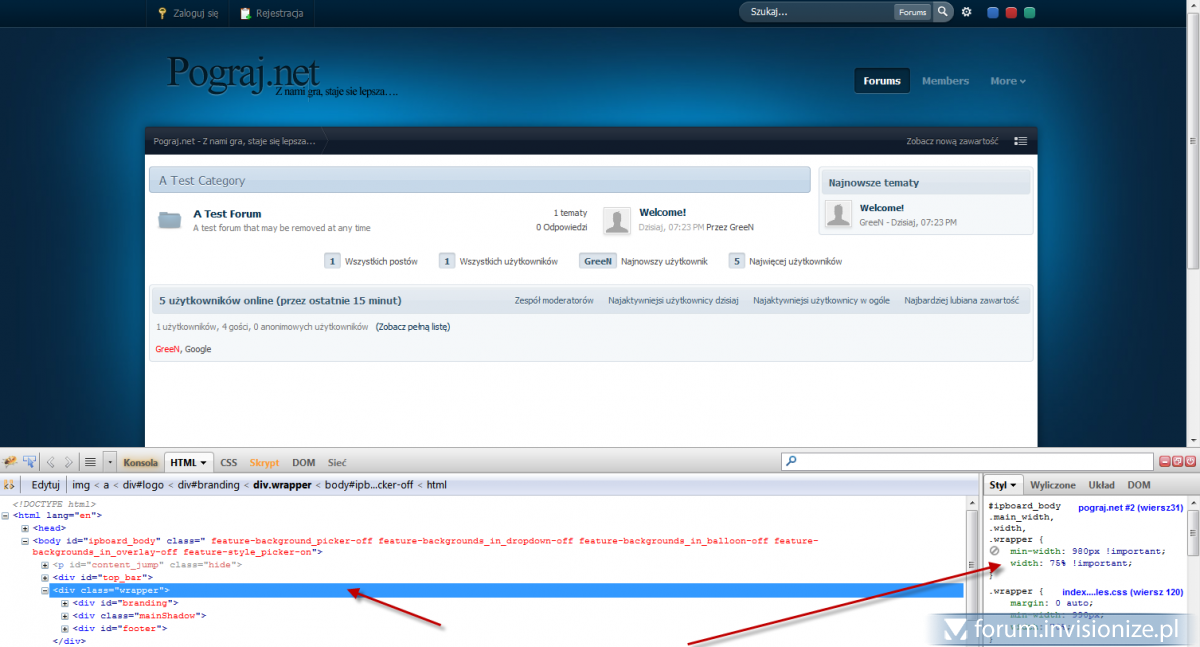Viewport: 1200px width, 647px height.
Task: Click the magnifier icon in Firebug search
Action: click(x=791, y=462)
